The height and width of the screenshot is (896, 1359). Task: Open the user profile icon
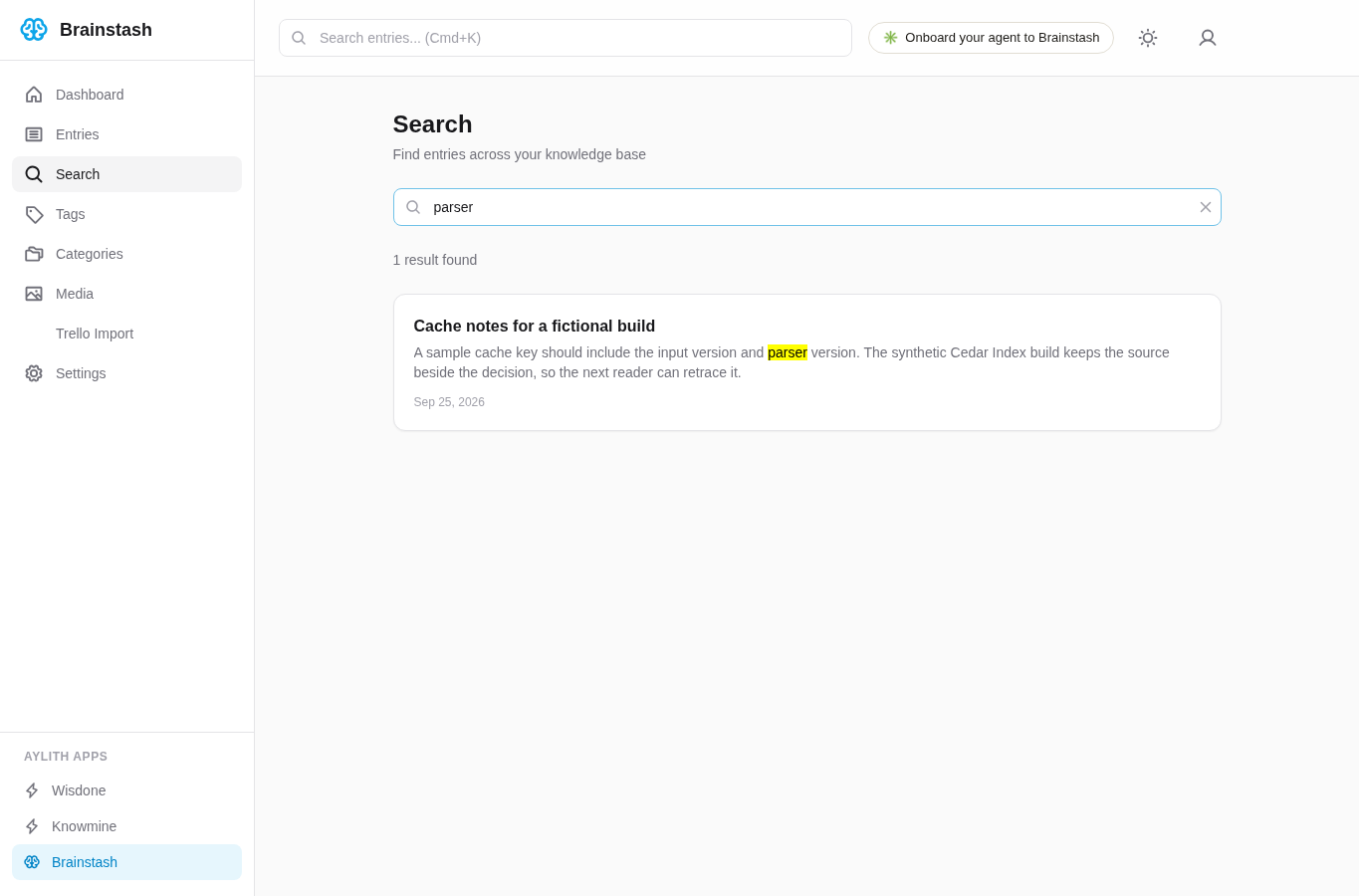[x=1208, y=38]
